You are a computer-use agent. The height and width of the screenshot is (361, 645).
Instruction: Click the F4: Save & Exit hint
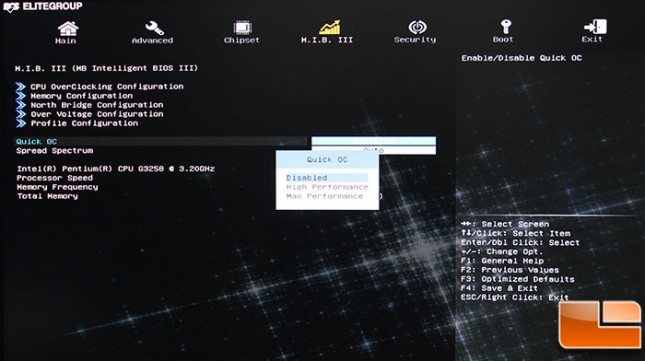click(x=499, y=288)
